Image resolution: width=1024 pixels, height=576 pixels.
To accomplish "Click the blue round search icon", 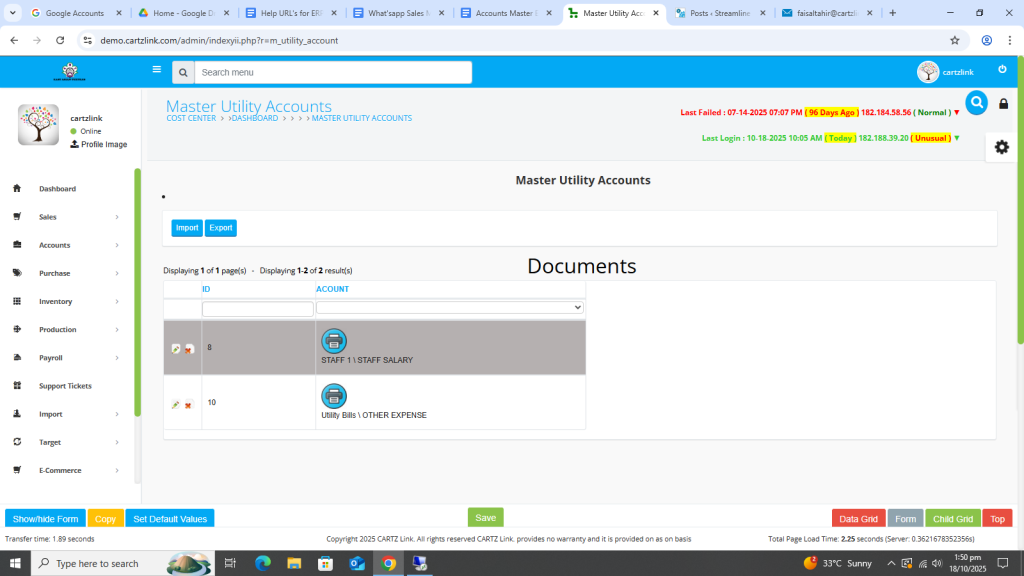I will (x=976, y=103).
